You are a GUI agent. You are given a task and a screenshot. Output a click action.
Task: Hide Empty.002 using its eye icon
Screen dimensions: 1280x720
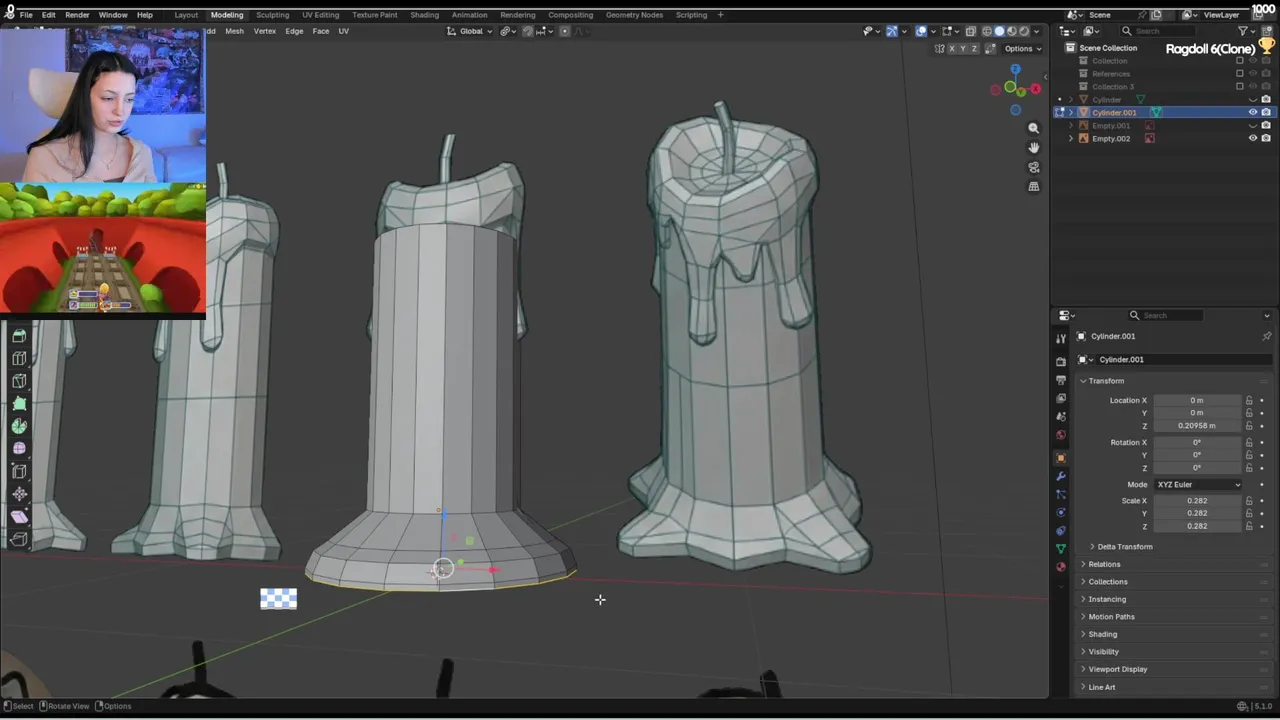[1252, 138]
